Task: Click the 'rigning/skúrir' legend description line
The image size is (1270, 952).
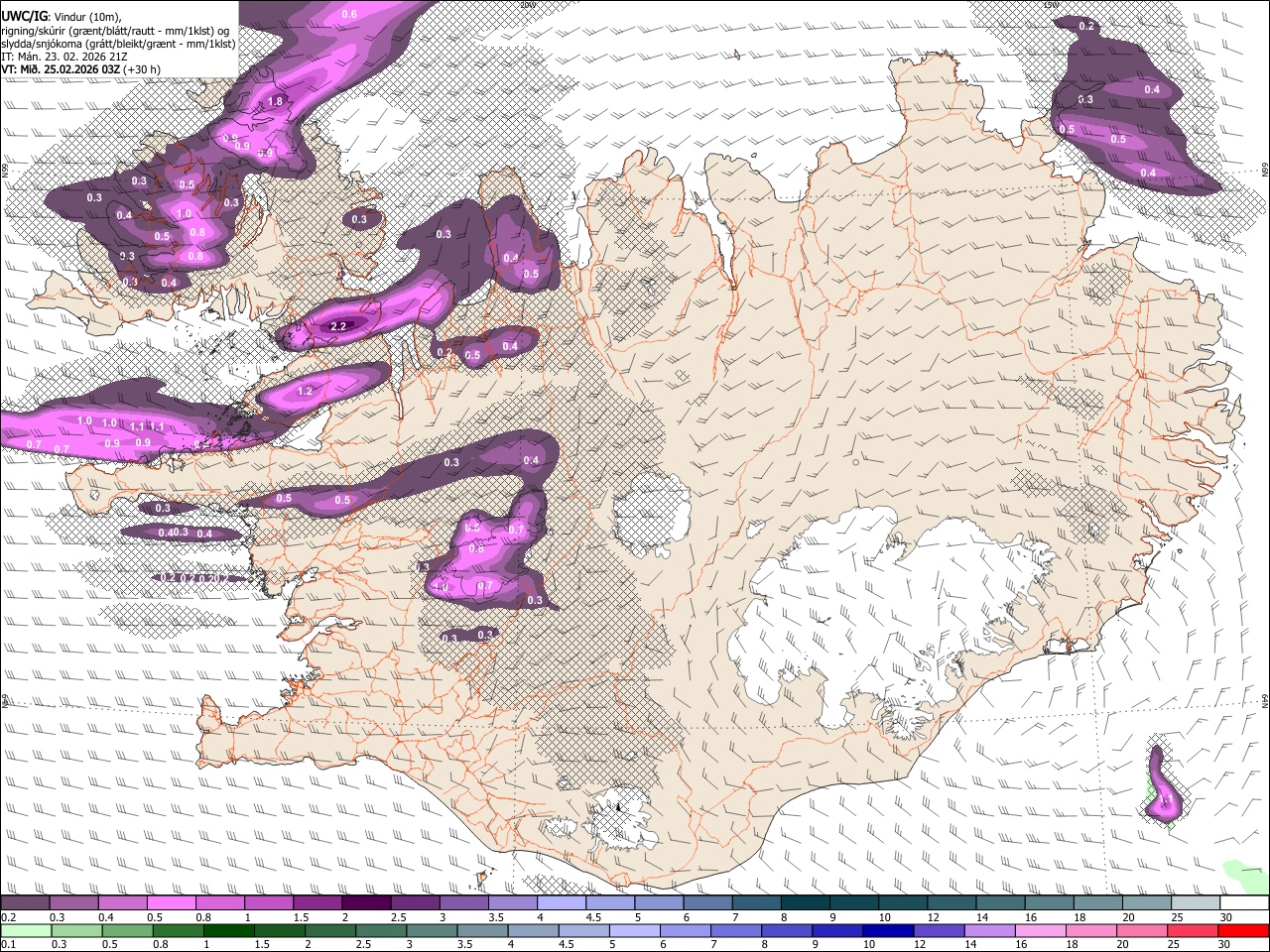Action: pyautogui.click(x=116, y=31)
